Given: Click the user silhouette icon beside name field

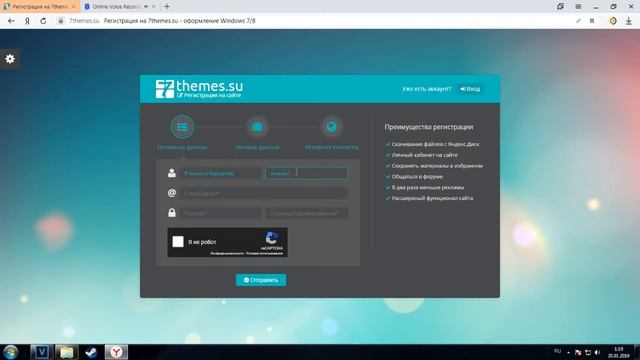Looking at the screenshot, I should (172, 173).
